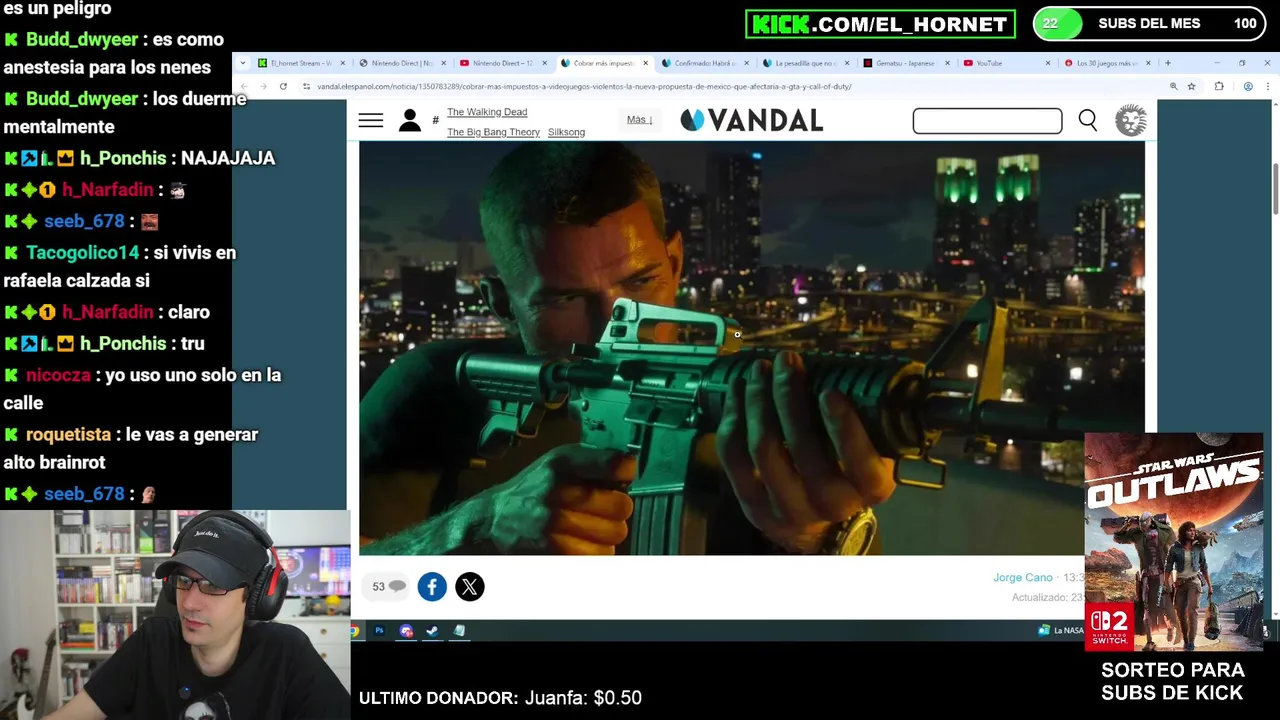This screenshot has width=1280, height=720.
Task: Close the Cobrar más impuestos tab
Action: (x=645, y=63)
